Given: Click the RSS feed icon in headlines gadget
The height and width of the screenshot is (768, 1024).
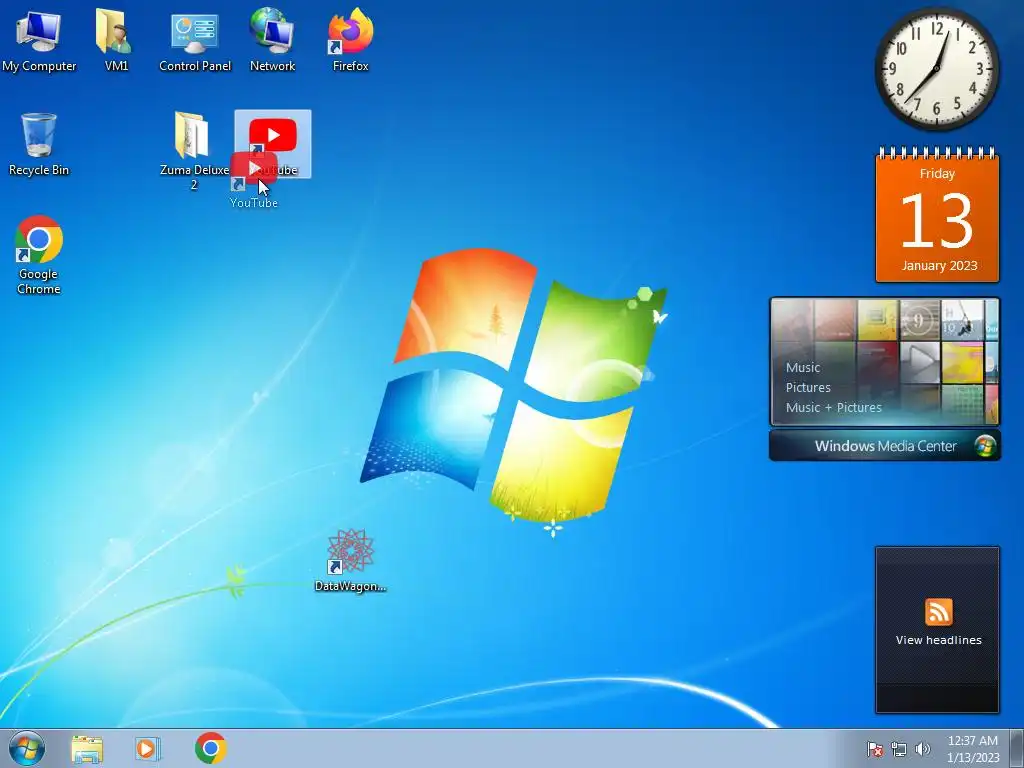Looking at the screenshot, I should point(938,612).
